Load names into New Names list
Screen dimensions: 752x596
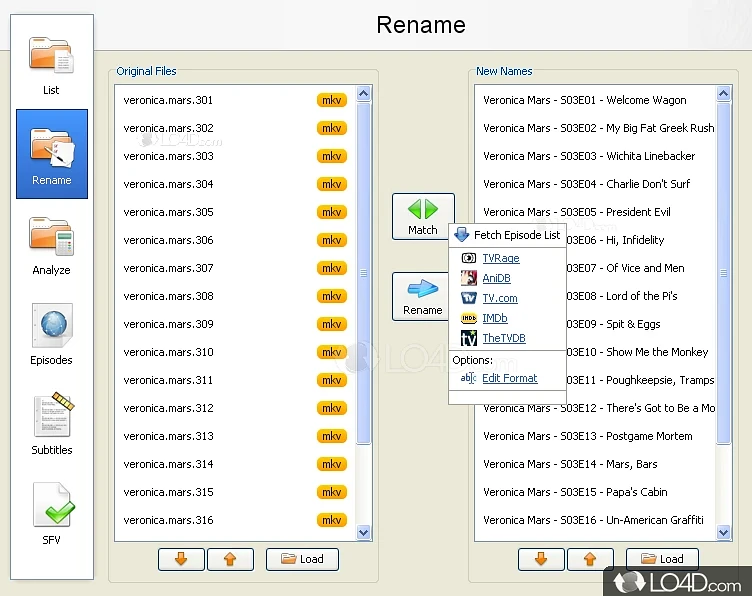click(662, 559)
